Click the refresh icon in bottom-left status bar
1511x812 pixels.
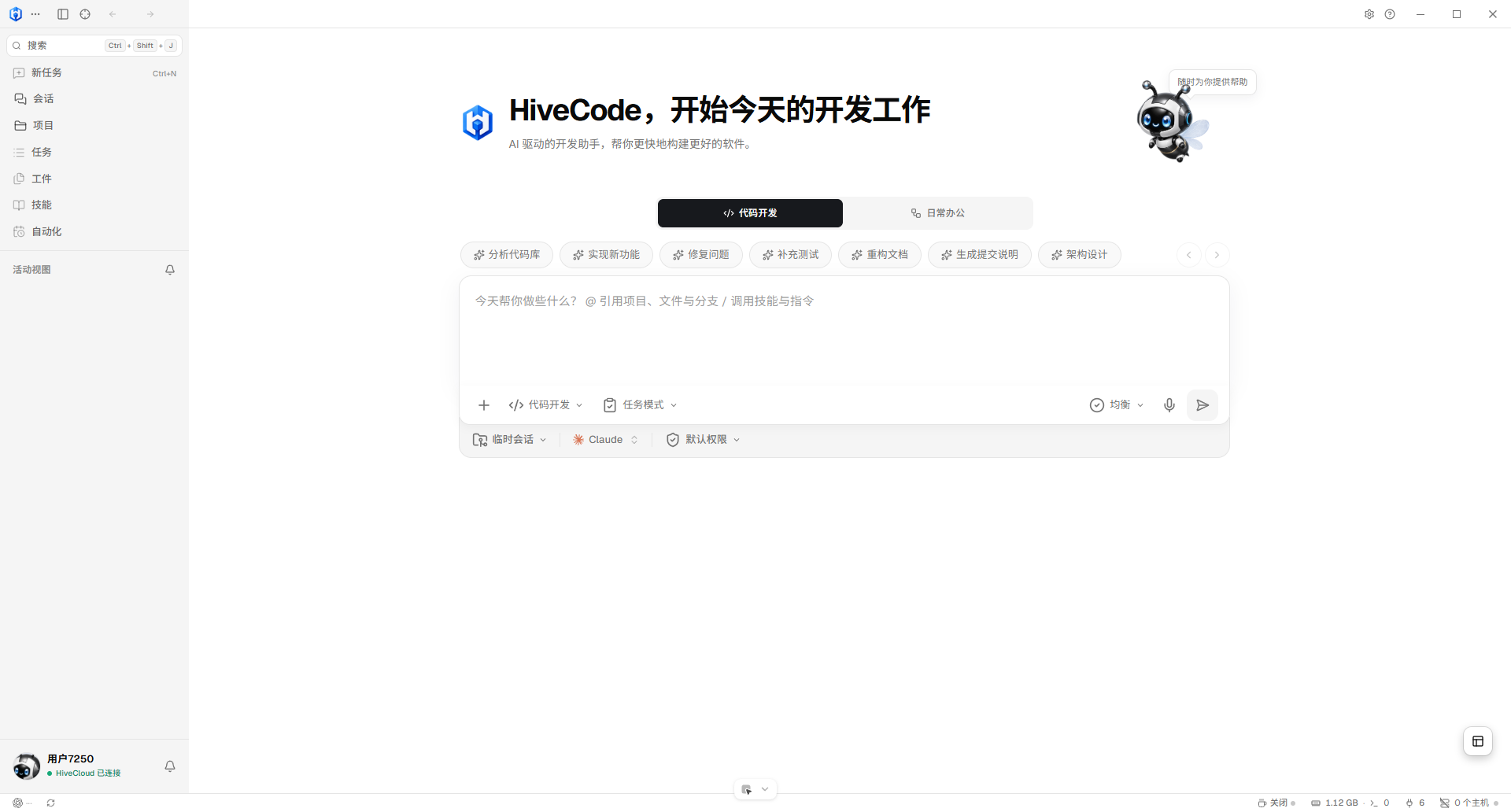pyautogui.click(x=50, y=803)
